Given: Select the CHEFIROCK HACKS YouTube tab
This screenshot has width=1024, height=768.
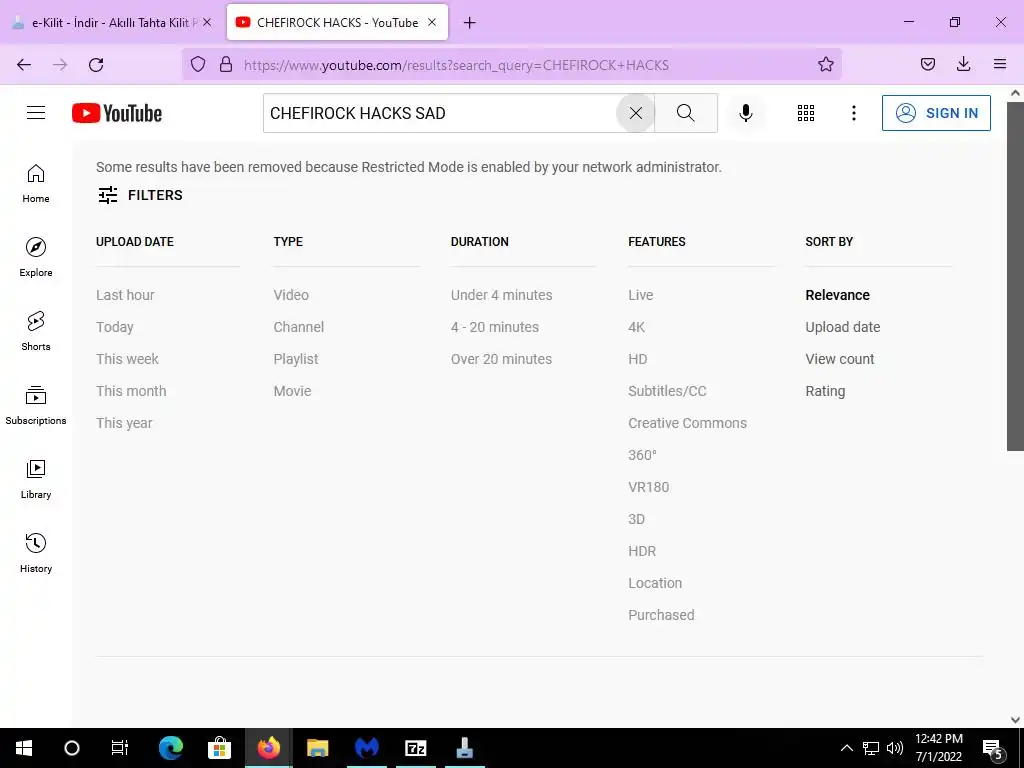Looking at the screenshot, I should click(x=337, y=22).
